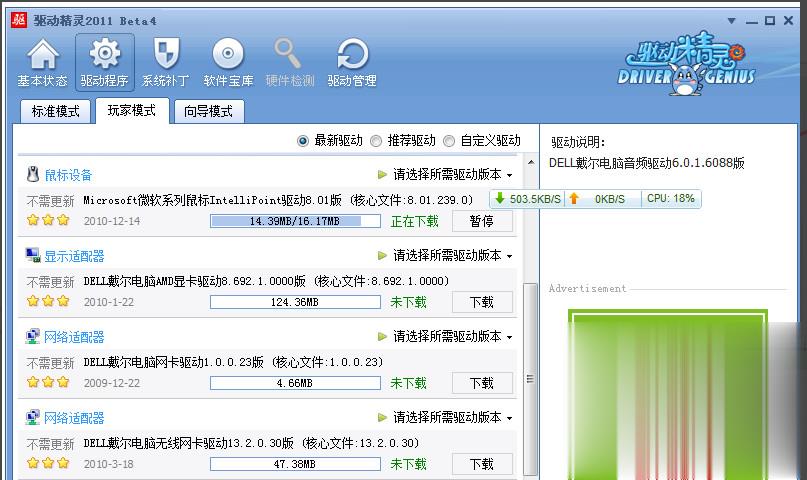The image size is (807, 480).
Task: Click the 503.5KB/S download speed text
Action: coord(535,199)
